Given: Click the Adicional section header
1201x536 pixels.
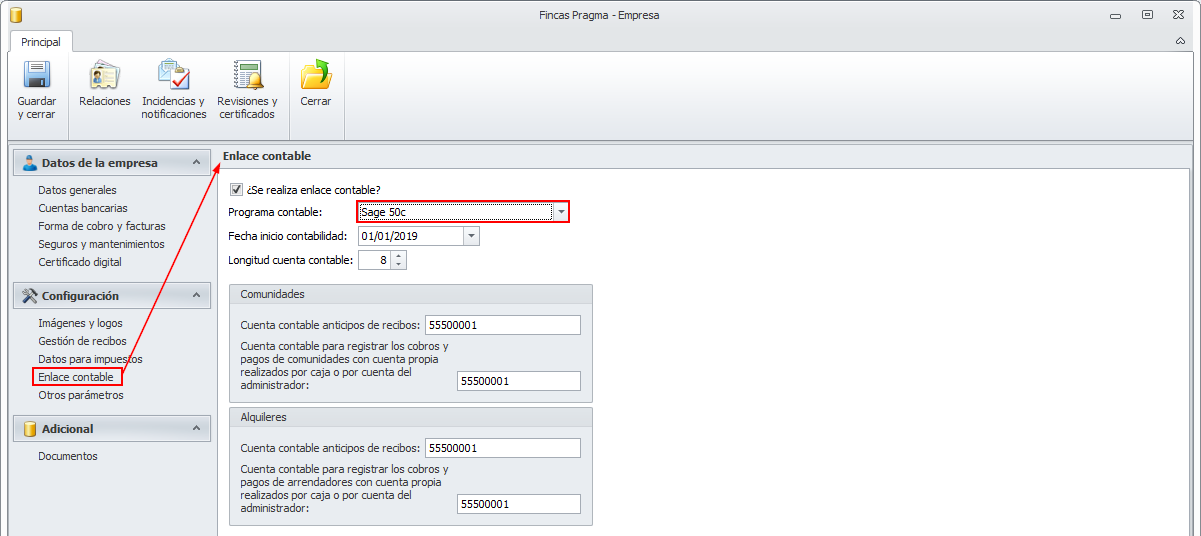Looking at the screenshot, I should click(112, 429).
